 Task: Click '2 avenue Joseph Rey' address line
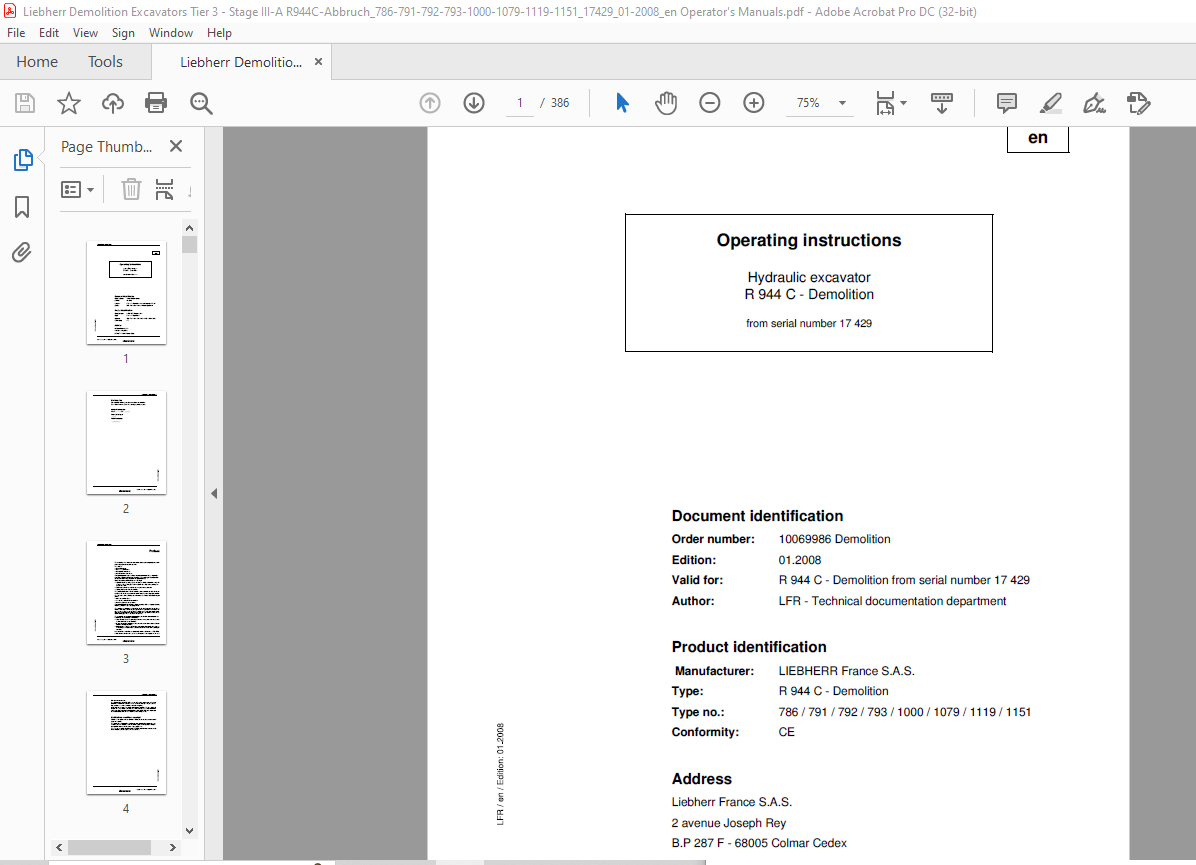728,822
